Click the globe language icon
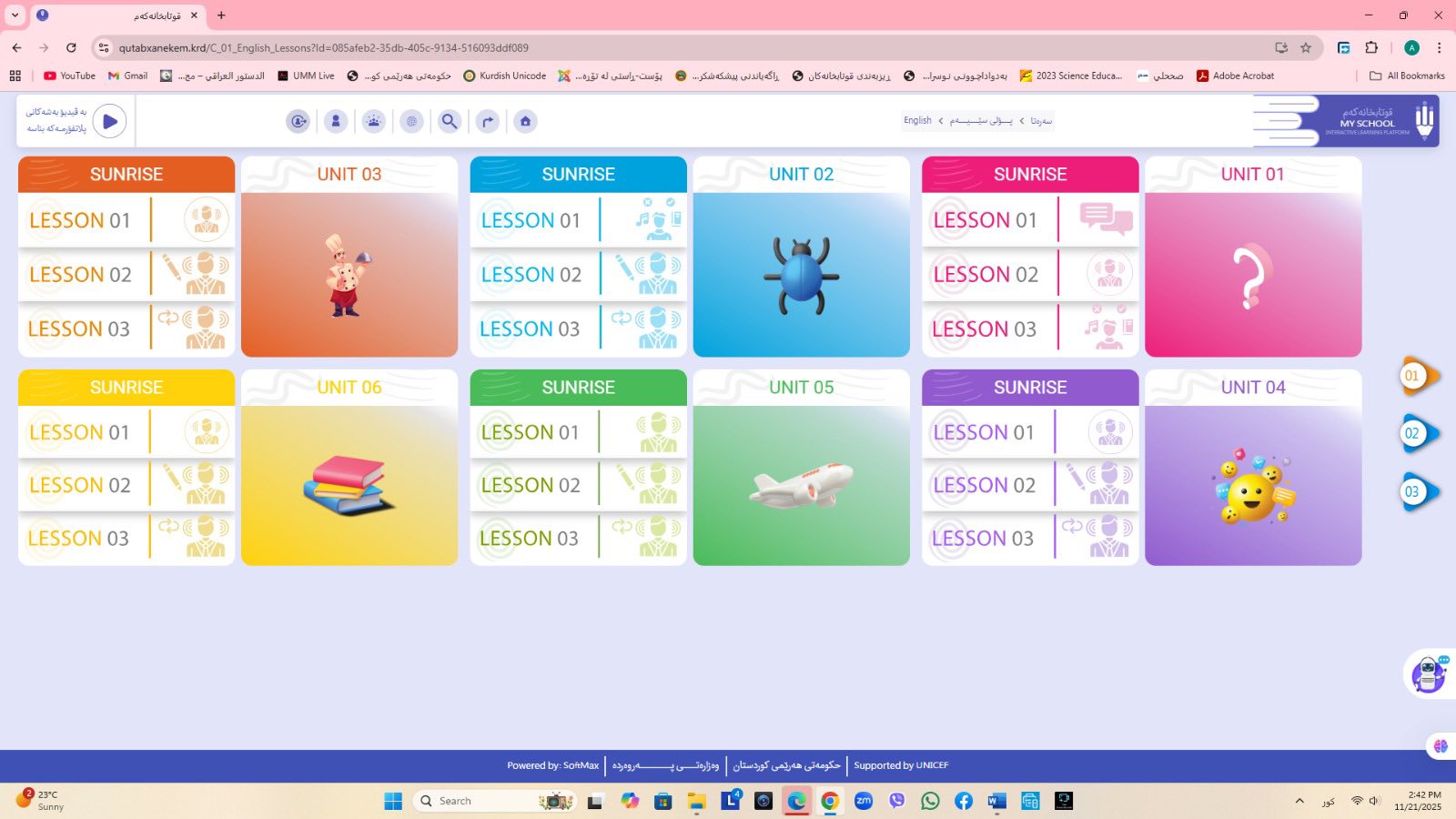Viewport: 1456px width, 819px height. pos(412,121)
